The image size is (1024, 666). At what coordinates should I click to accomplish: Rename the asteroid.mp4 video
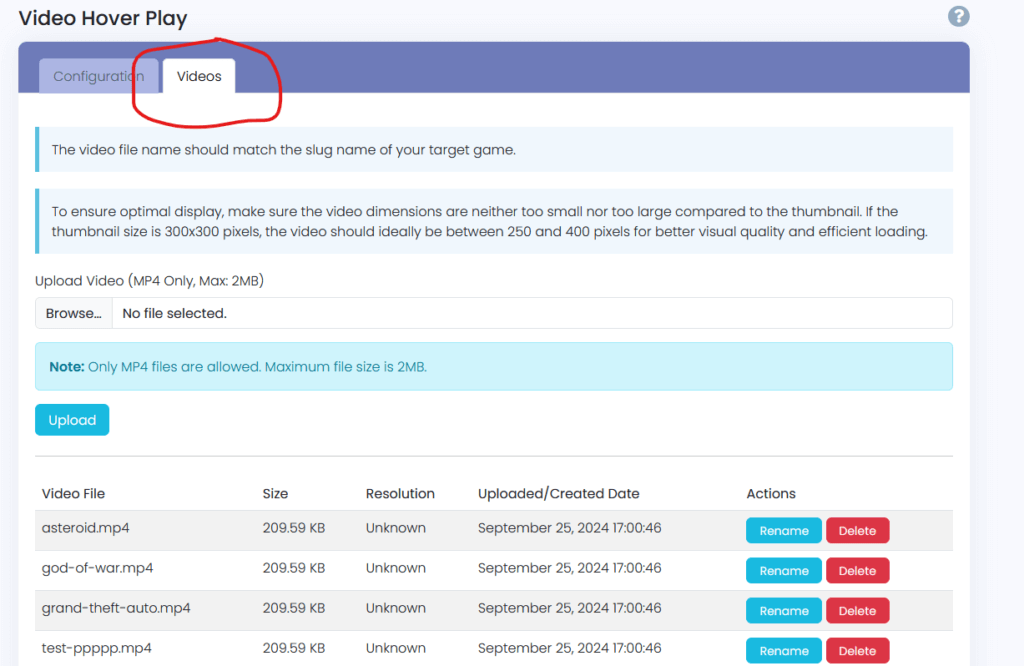(784, 531)
